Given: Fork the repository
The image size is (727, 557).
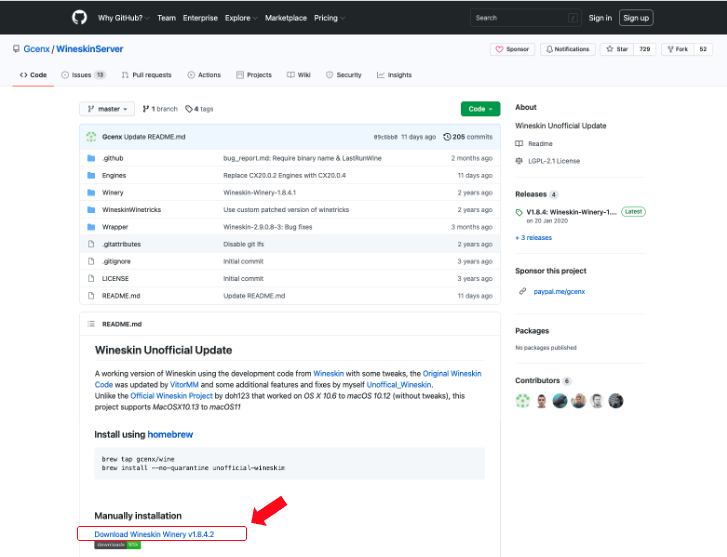Looking at the screenshot, I should click(x=678, y=49).
